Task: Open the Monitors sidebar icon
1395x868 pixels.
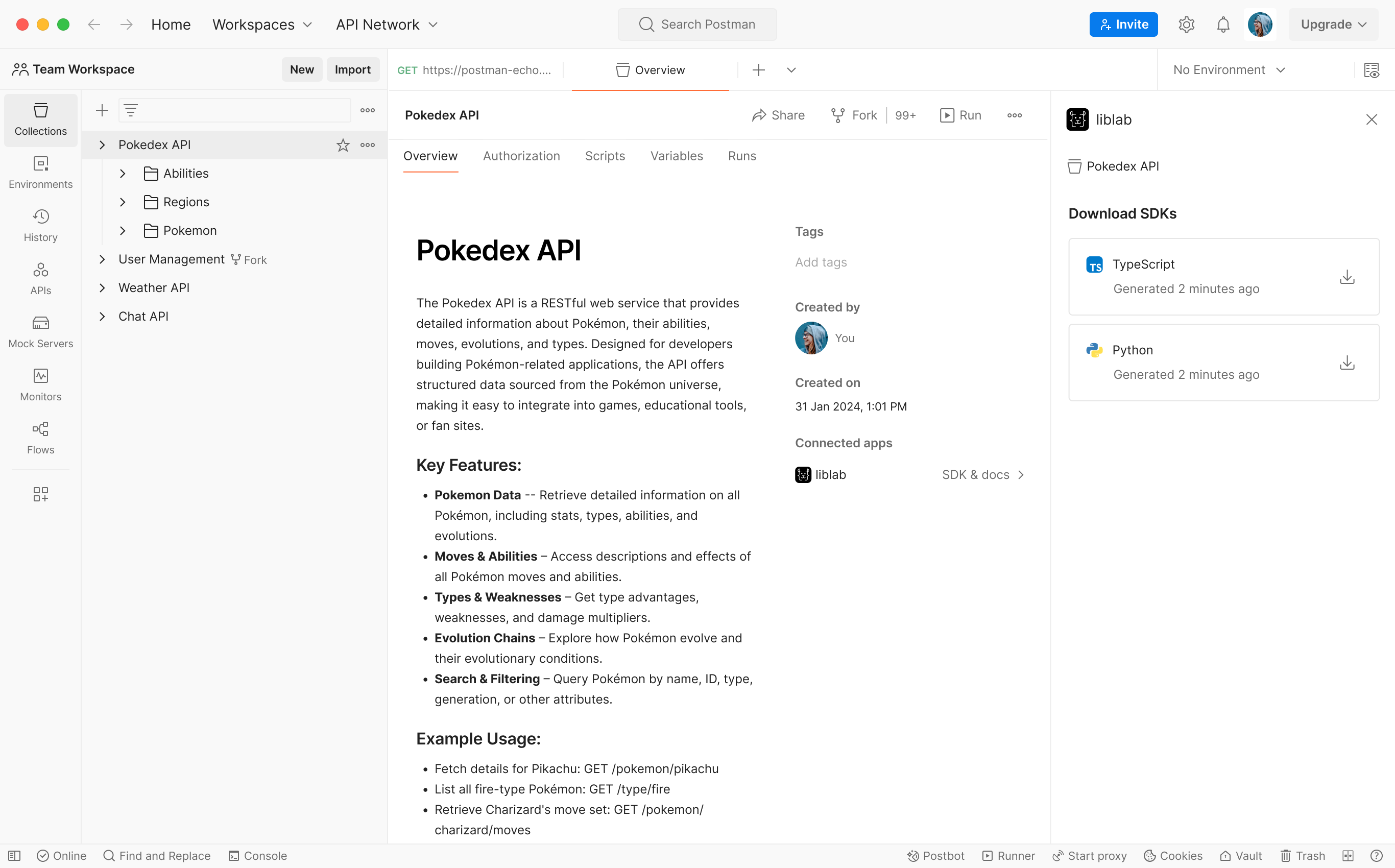Action: [40, 383]
